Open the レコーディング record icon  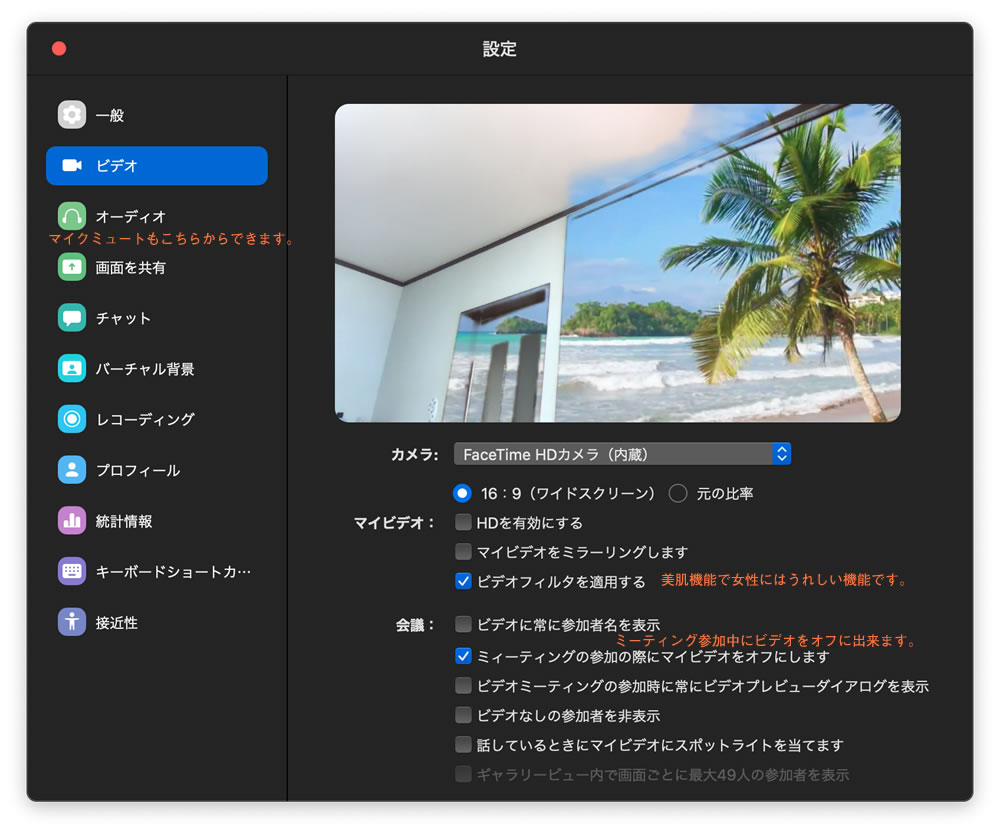pyautogui.click(x=71, y=419)
